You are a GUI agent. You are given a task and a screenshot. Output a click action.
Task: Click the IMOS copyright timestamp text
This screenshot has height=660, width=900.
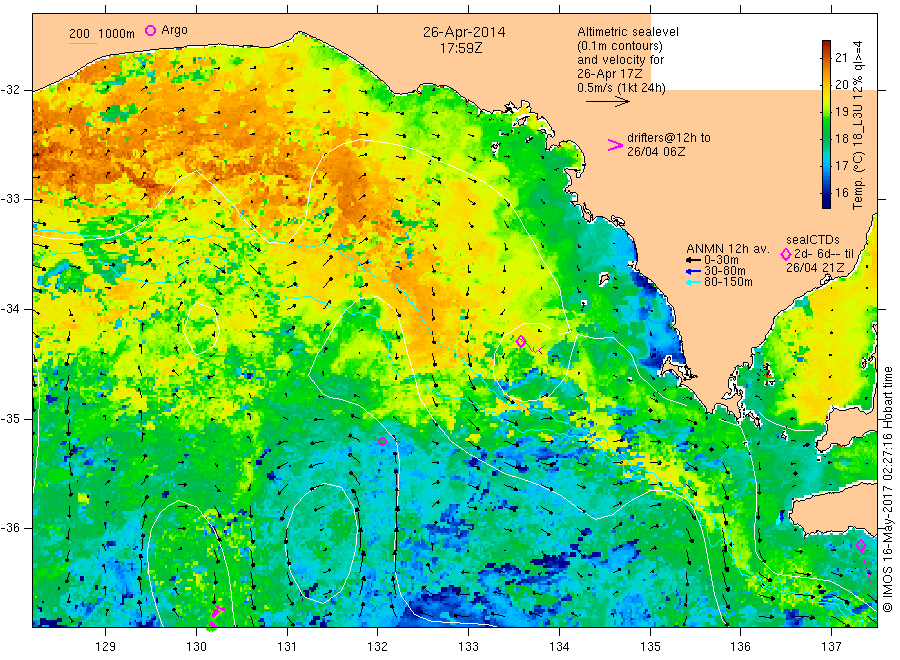tap(888, 489)
